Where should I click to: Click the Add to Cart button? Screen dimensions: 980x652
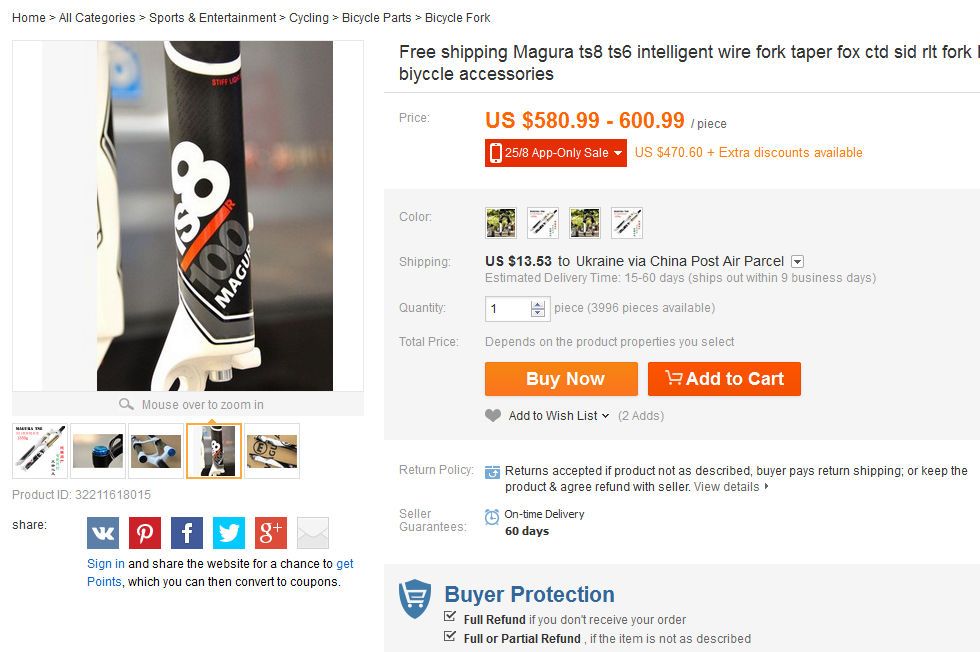tap(724, 379)
